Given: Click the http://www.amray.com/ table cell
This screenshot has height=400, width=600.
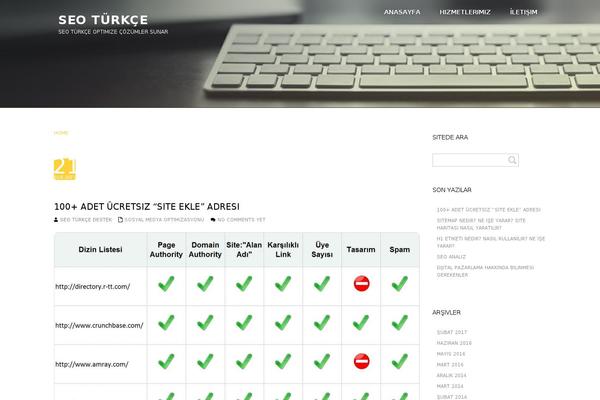Looking at the screenshot, I should [x=100, y=364].
